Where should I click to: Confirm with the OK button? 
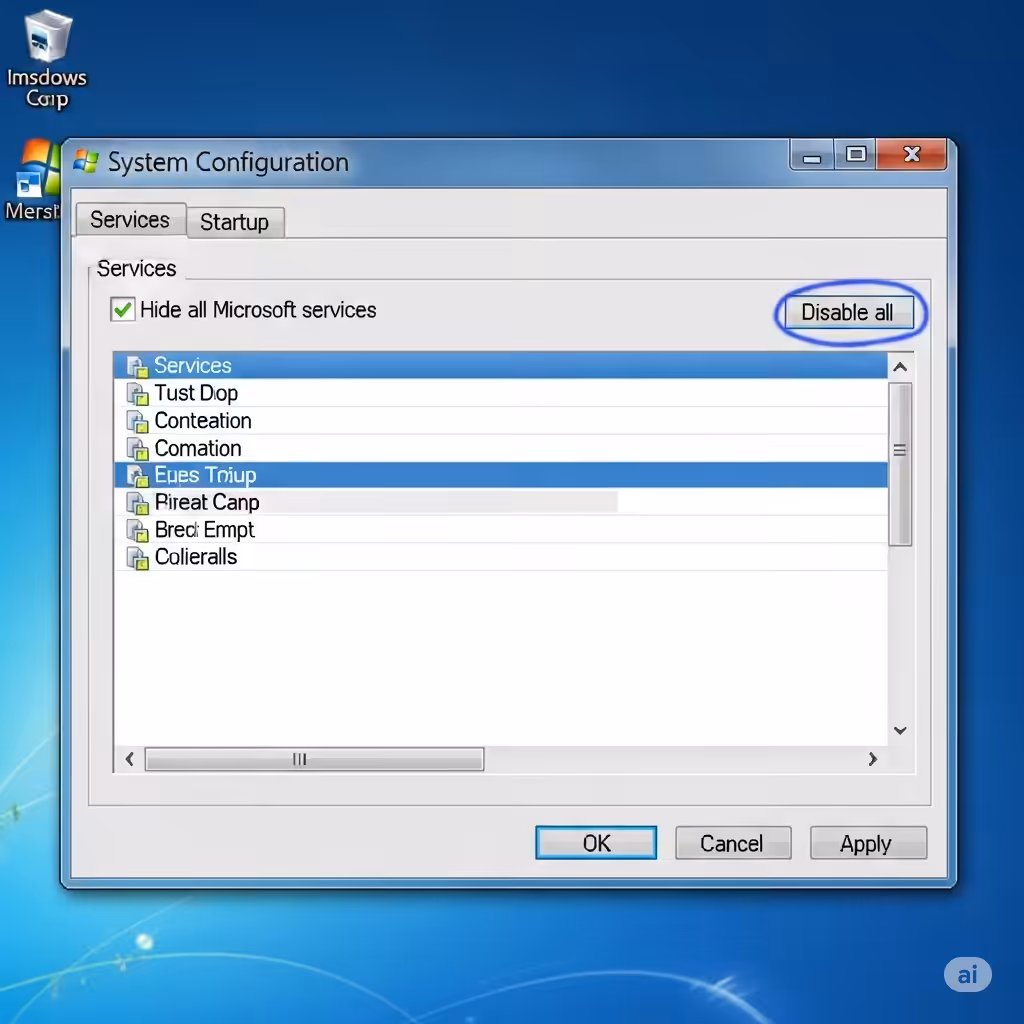(596, 843)
